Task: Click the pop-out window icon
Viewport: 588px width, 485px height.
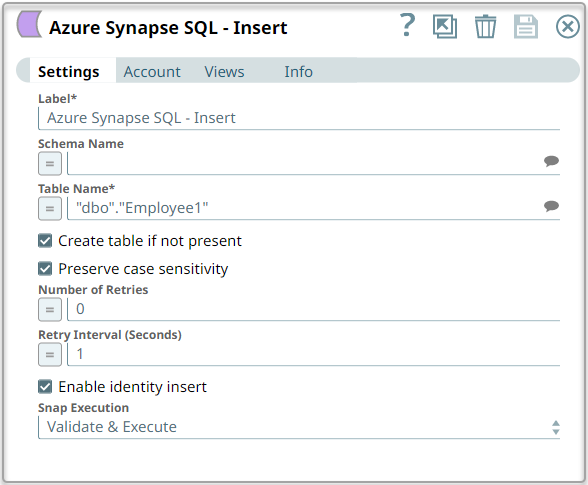Action: tap(445, 26)
